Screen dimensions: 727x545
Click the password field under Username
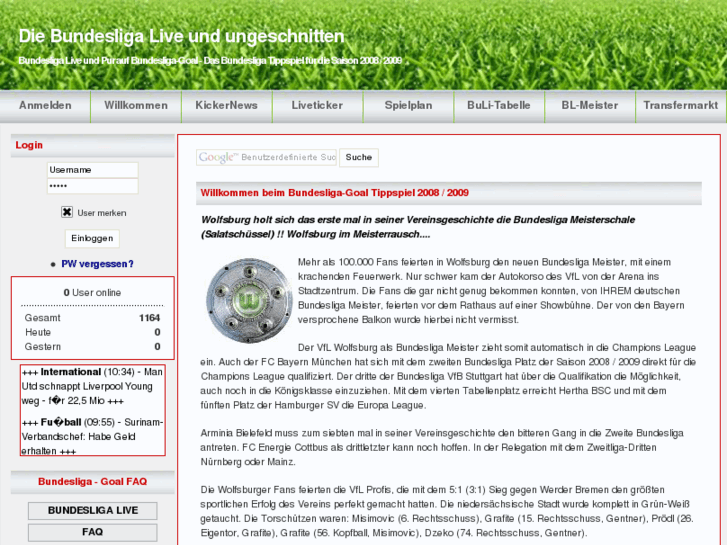[x=93, y=186]
